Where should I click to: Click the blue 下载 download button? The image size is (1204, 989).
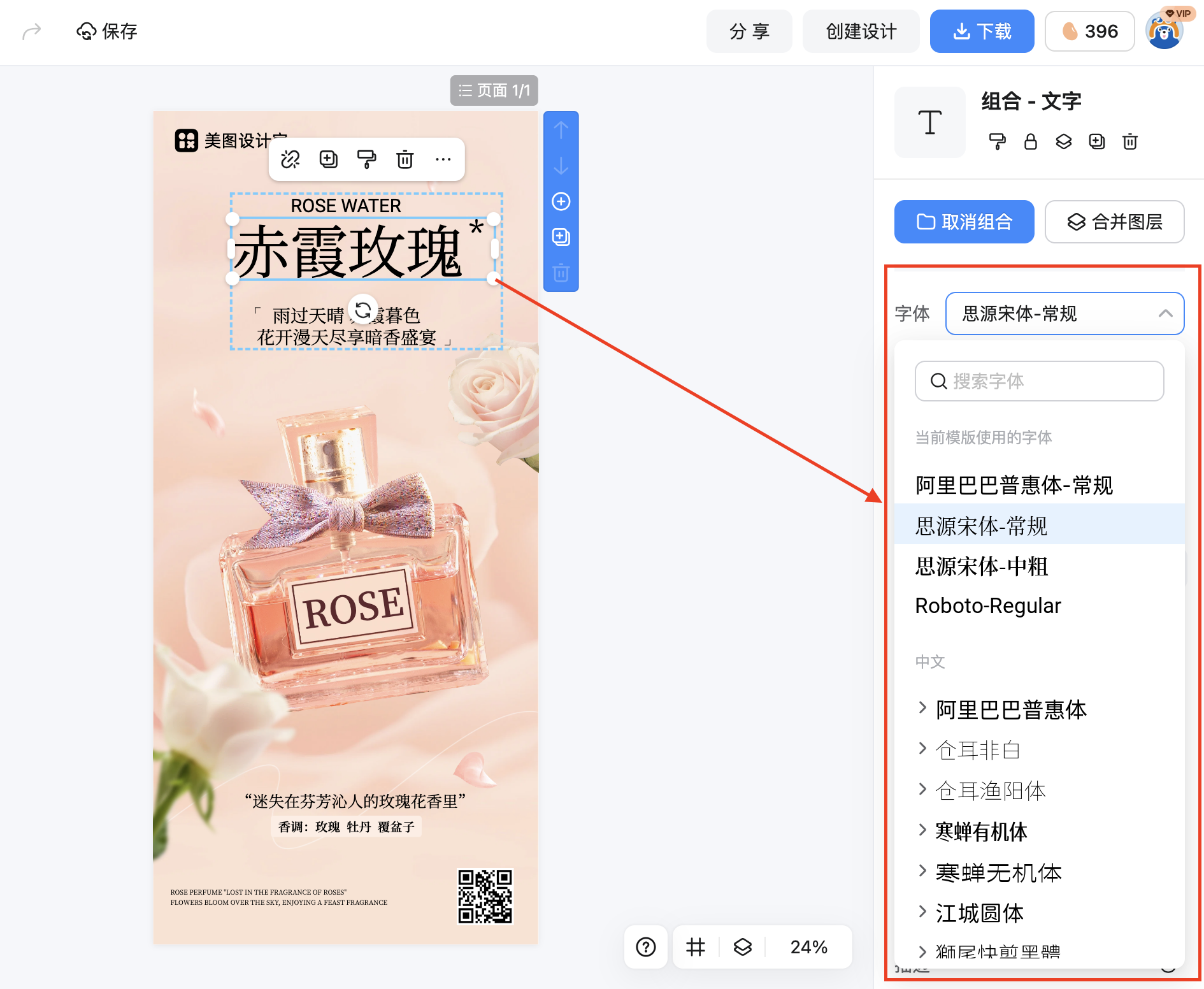tap(982, 31)
